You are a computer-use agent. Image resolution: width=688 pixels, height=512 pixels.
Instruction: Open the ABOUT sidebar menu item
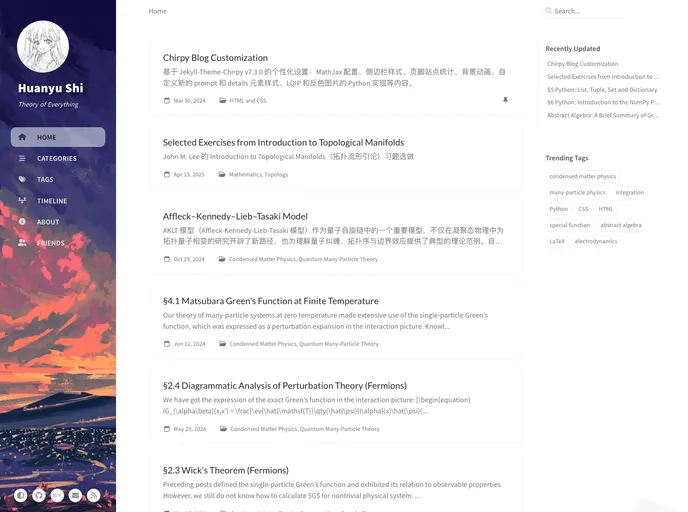tap(58, 222)
